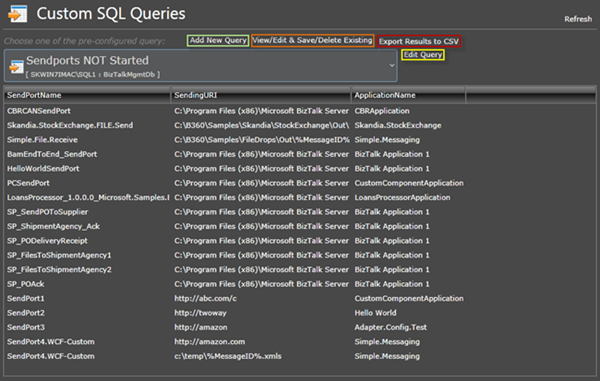Click the Skandia.StockExchange application cell
This screenshot has width=600, height=381.
click(398, 125)
